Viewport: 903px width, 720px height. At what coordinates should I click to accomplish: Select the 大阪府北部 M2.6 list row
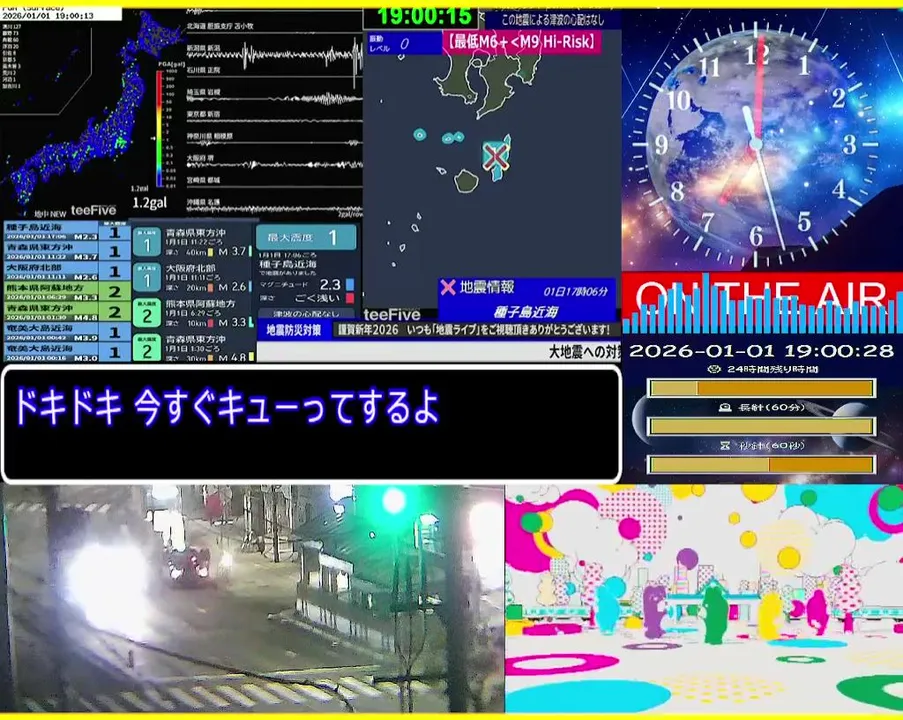pyautogui.click(x=67, y=271)
